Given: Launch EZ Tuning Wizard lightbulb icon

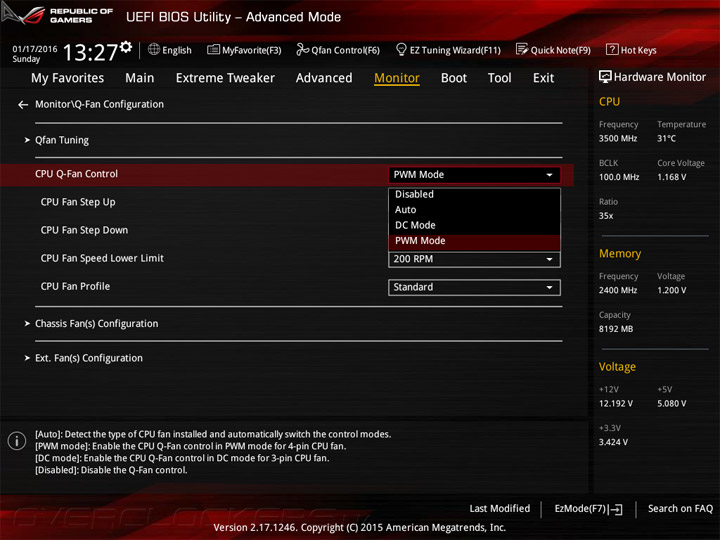Looking at the screenshot, I should [401, 49].
